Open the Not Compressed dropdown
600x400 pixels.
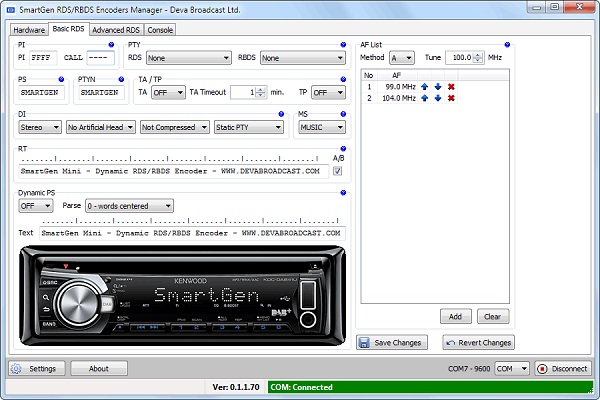click(x=174, y=127)
